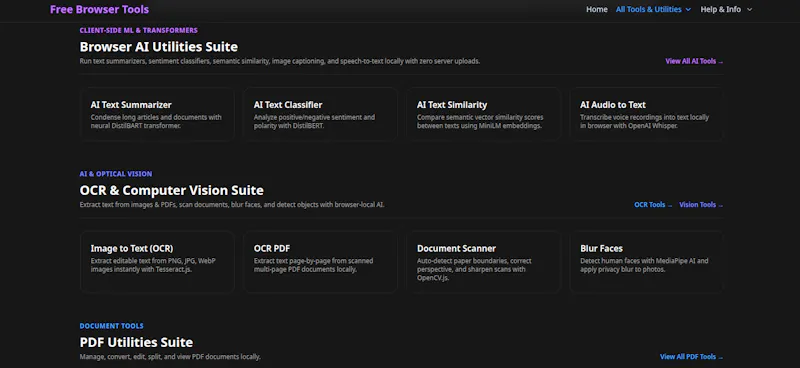
Task: Select the OCR & Computer Vision Suite heading
Action: (171, 190)
